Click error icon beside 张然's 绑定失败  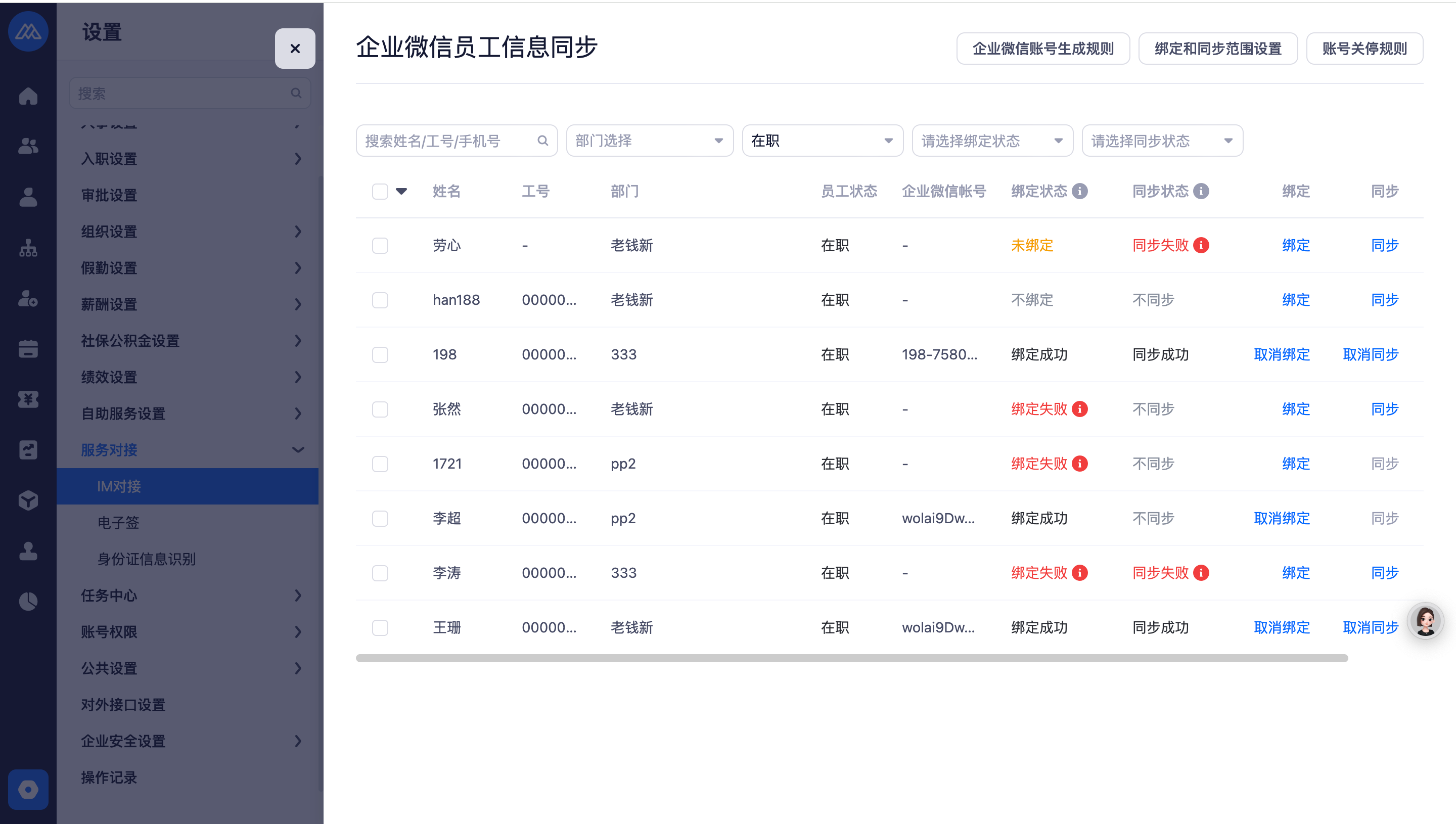click(1080, 408)
